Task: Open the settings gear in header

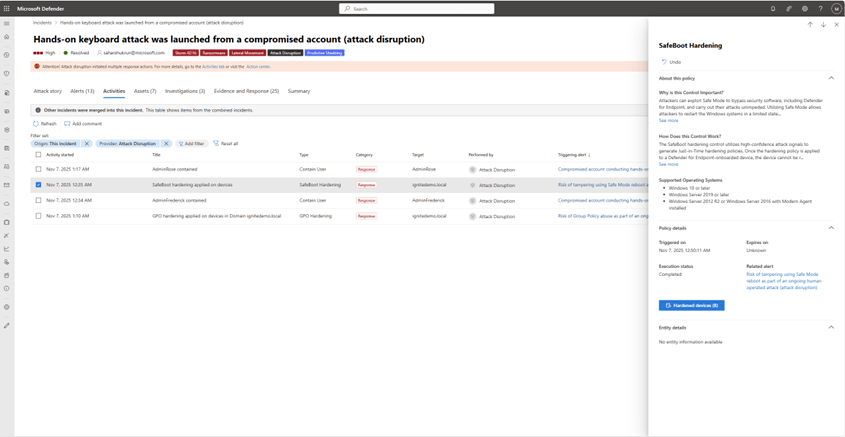Action: tap(805, 8)
